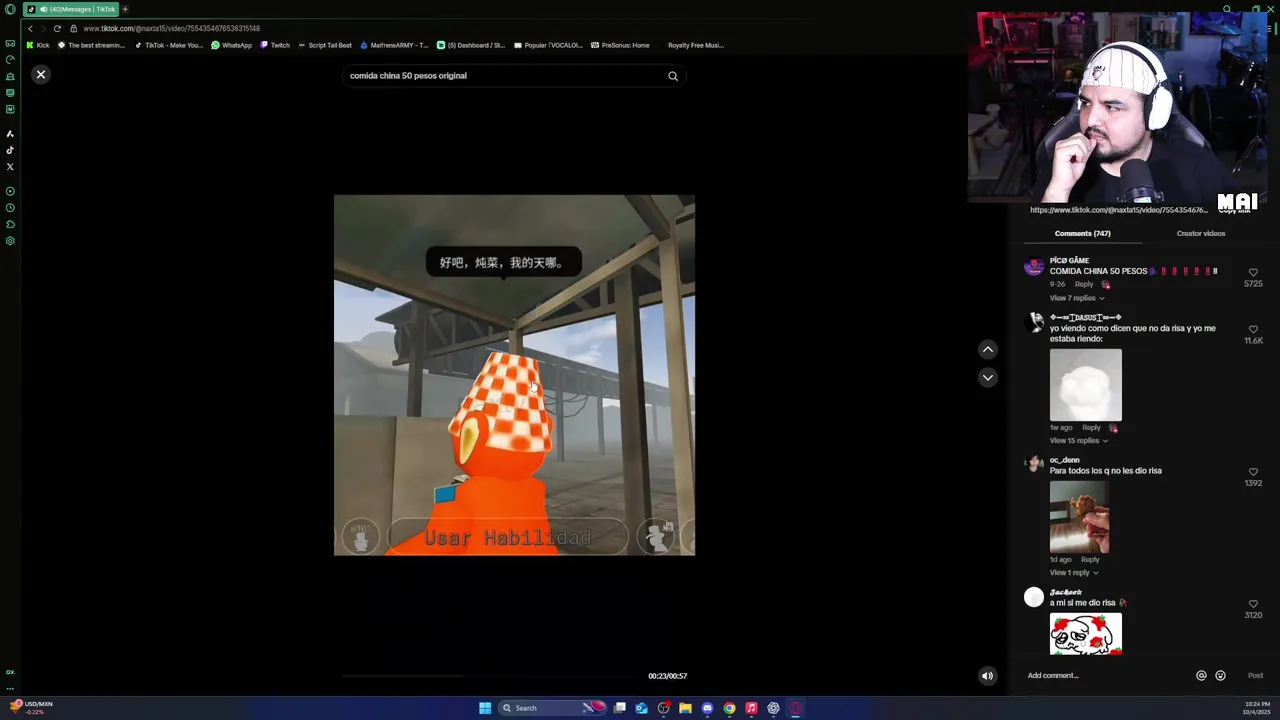Open Jackeek profile avatar
Screen dimensions: 1280x720
[x=1034, y=597]
